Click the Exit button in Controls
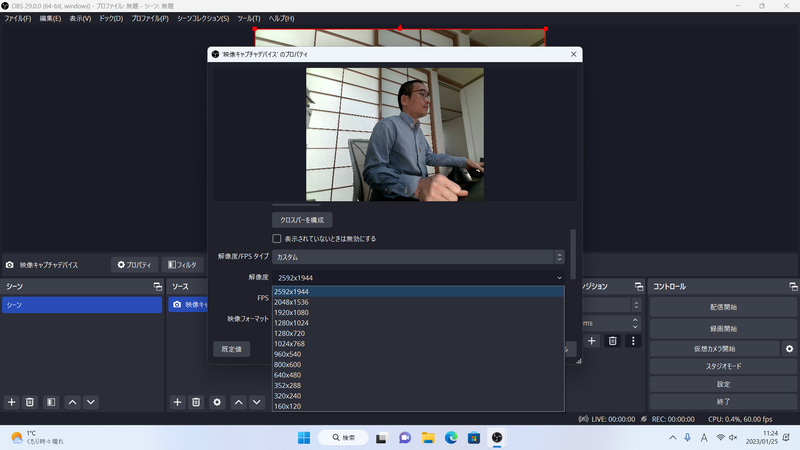The image size is (800, 450). pyautogui.click(x=723, y=402)
